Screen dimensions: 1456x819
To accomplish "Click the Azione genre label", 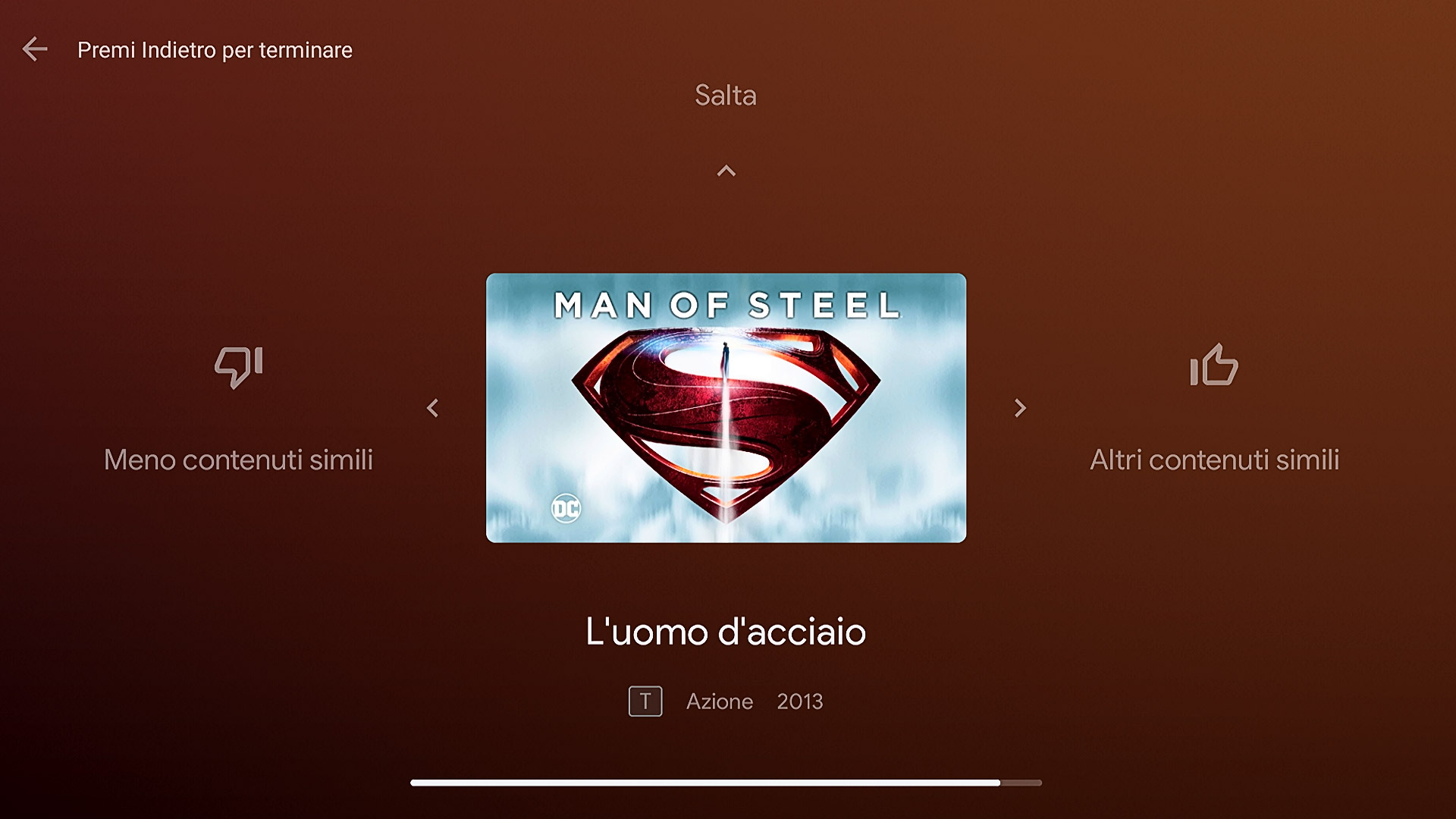I will pyautogui.click(x=720, y=702).
